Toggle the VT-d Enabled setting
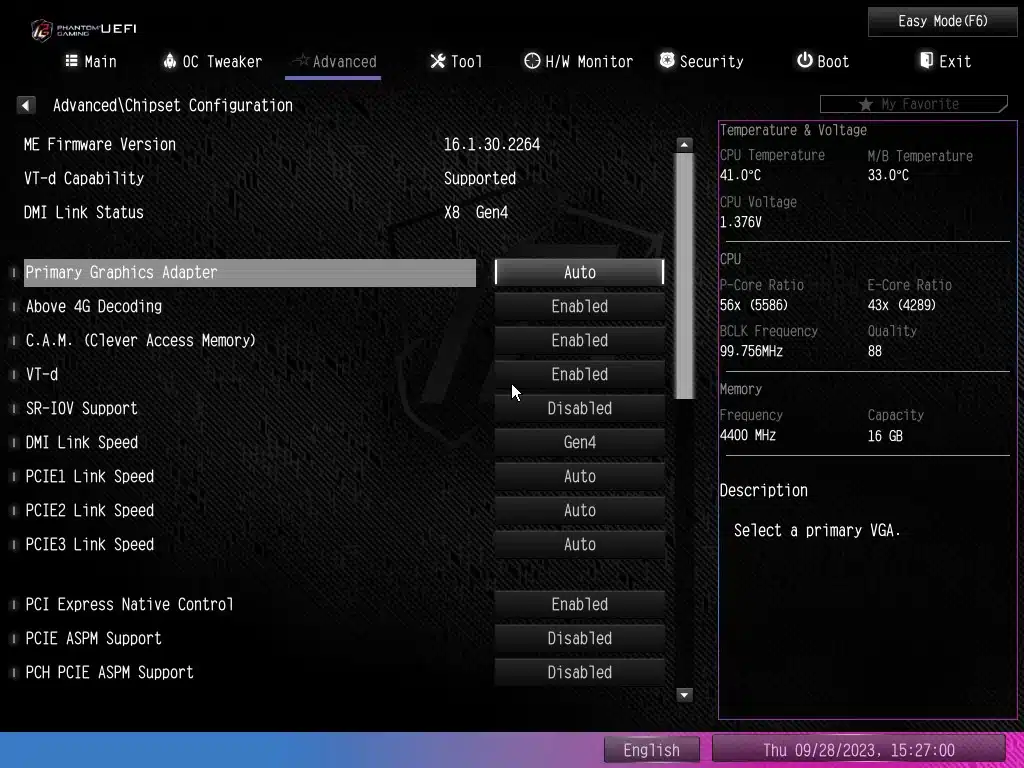Viewport: 1024px width, 768px height. pos(579,374)
